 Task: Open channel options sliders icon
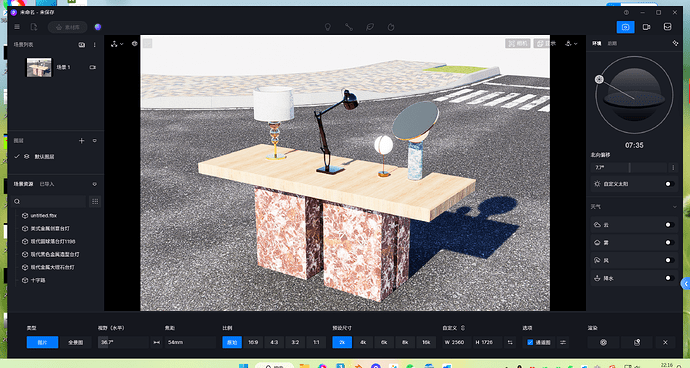563,342
